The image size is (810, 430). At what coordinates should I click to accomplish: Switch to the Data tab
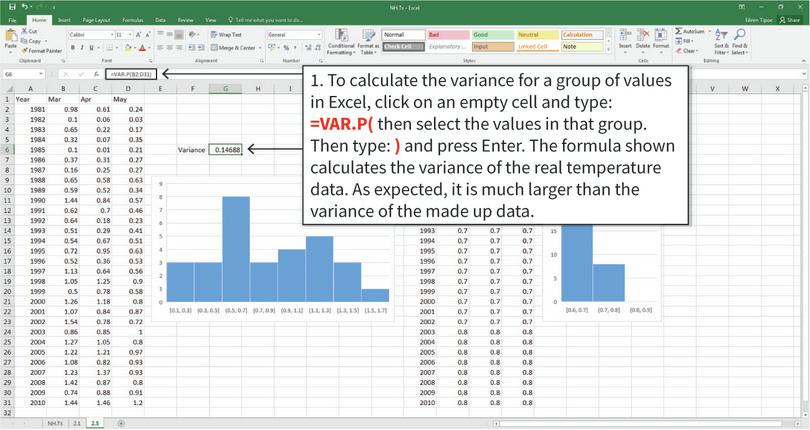pos(161,20)
